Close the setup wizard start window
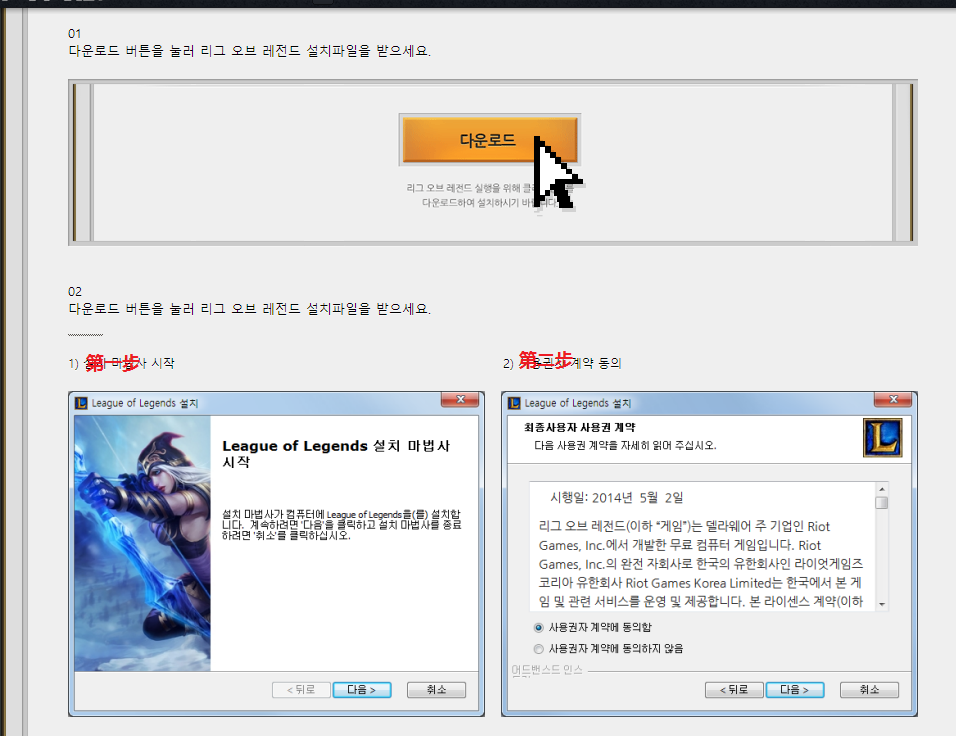 [459, 401]
